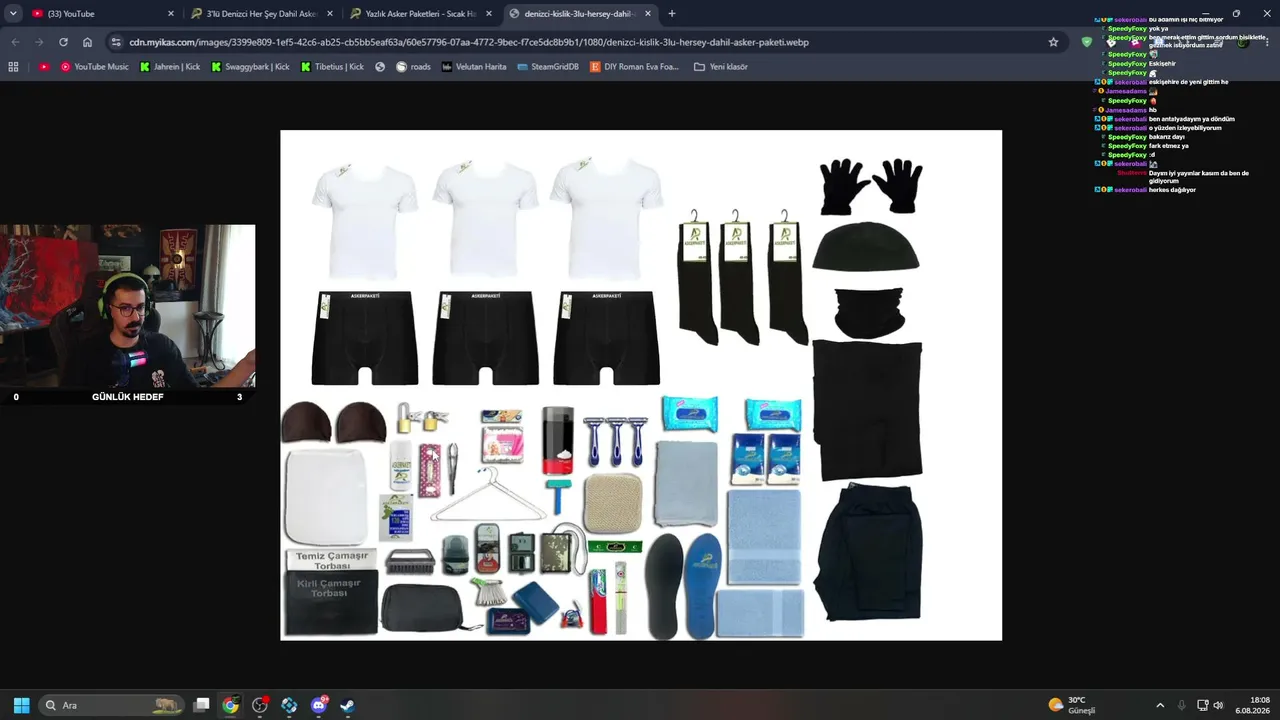Open the Windows Start menu
This screenshot has height=720, width=1280.
pos(21,705)
